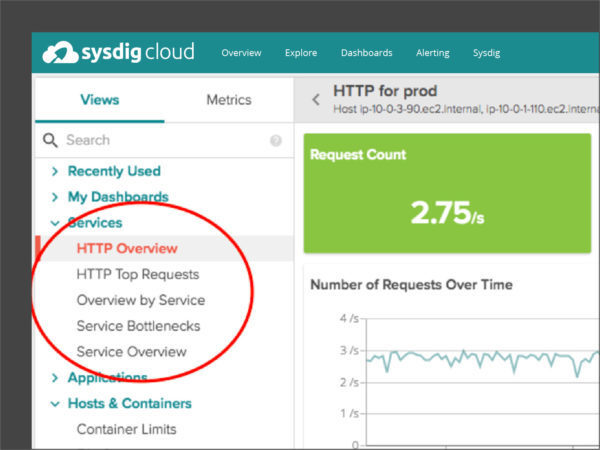The width and height of the screenshot is (600, 450).
Task: Collapse the Services section
Action: (x=55, y=223)
